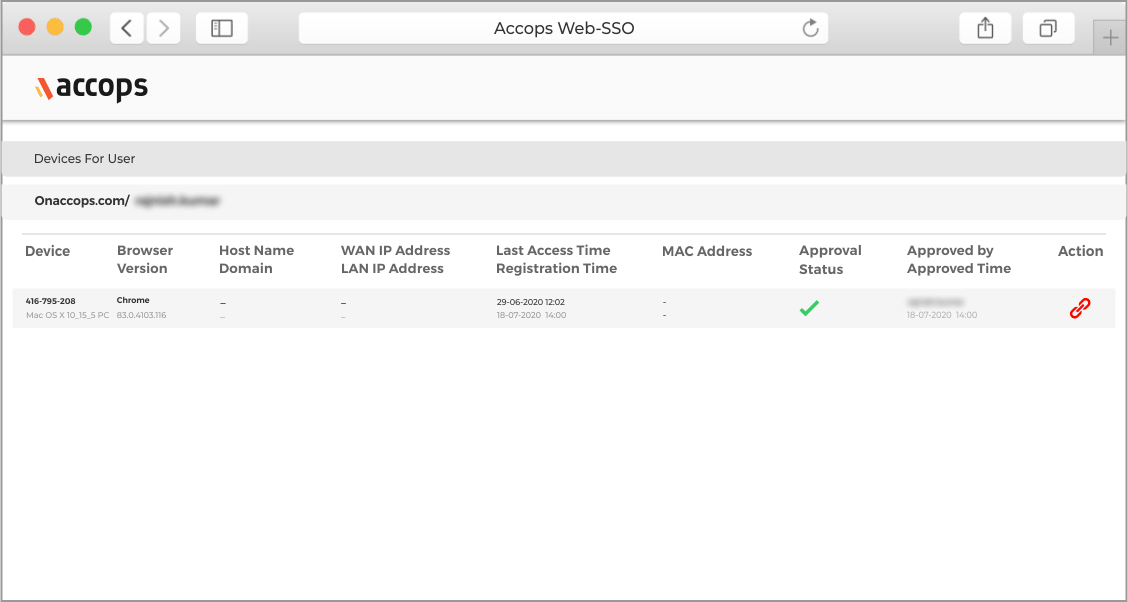Click the Devices For User heading bar

click(85, 159)
